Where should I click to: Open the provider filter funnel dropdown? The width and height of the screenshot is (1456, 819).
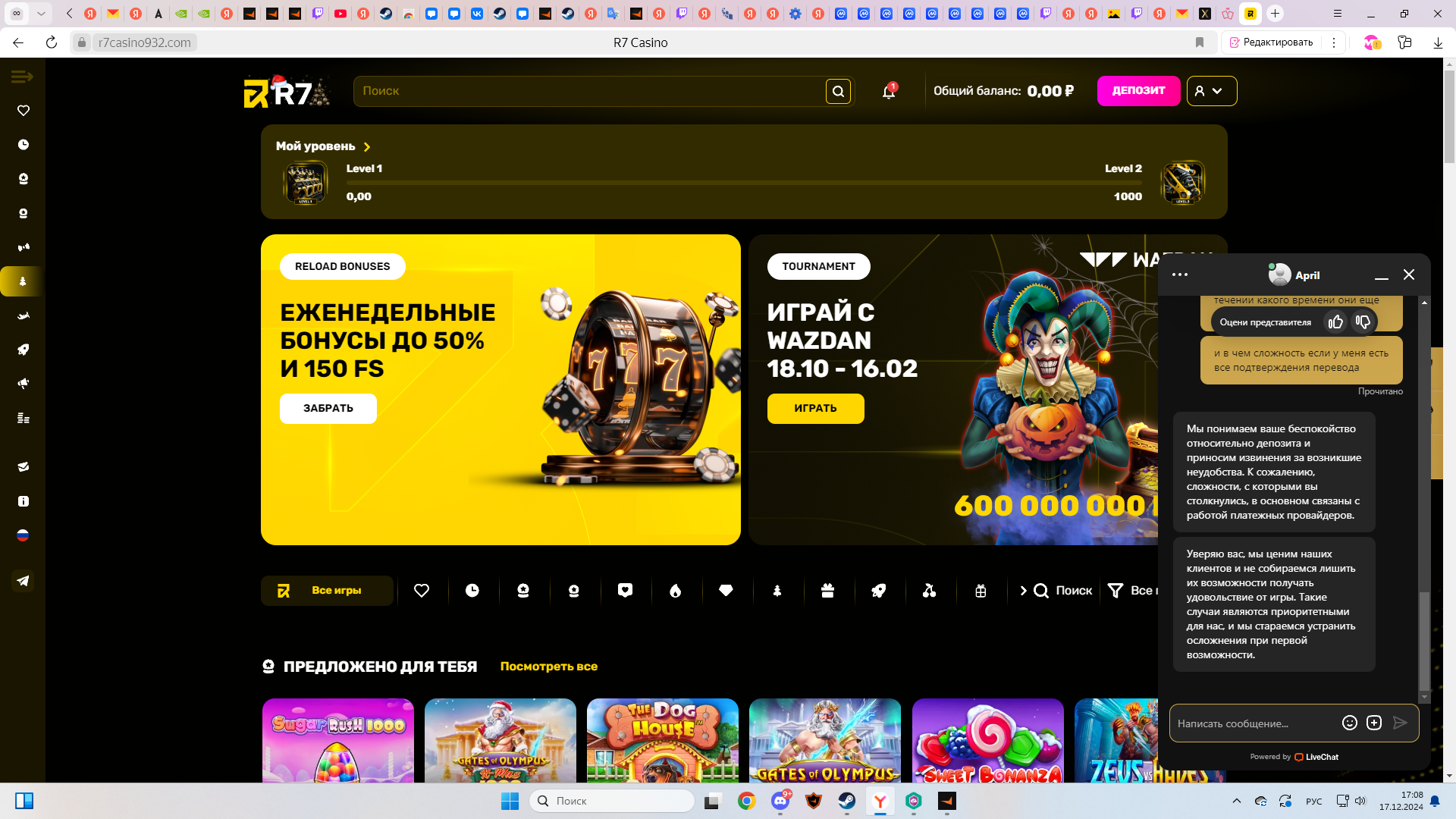1133,591
